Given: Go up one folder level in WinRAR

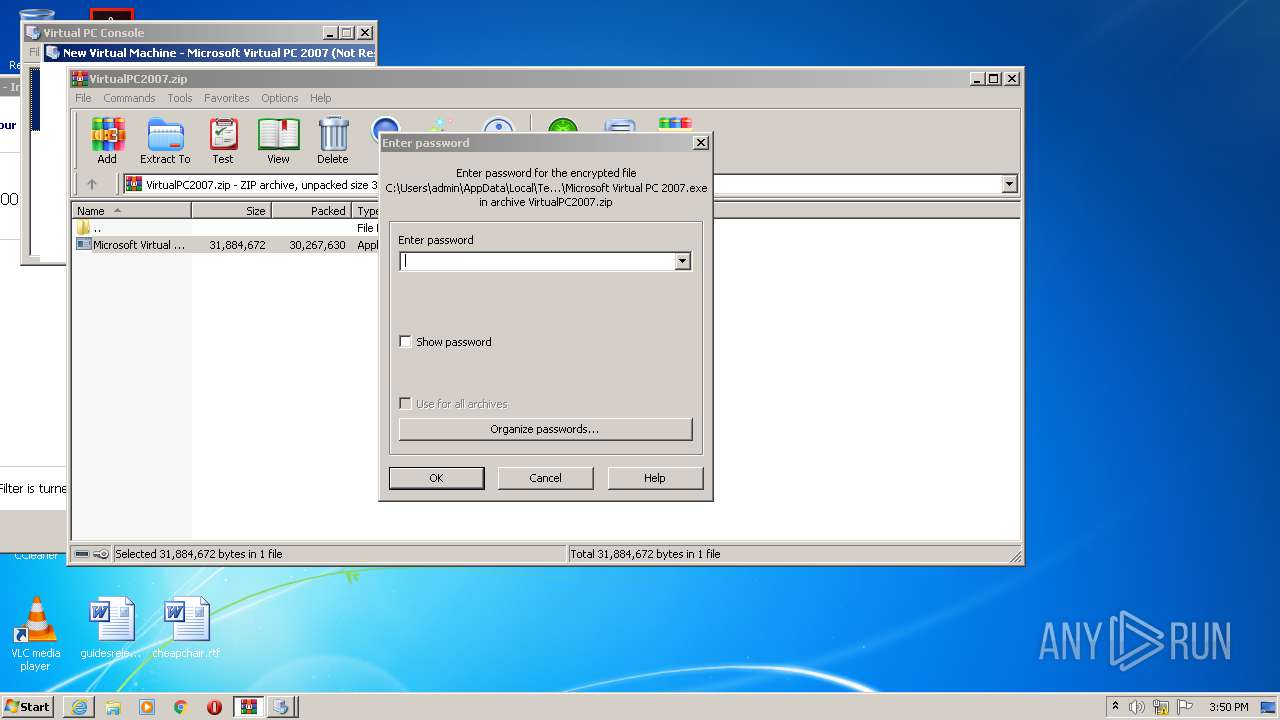Looking at the screenshot, I should [92, 184].
